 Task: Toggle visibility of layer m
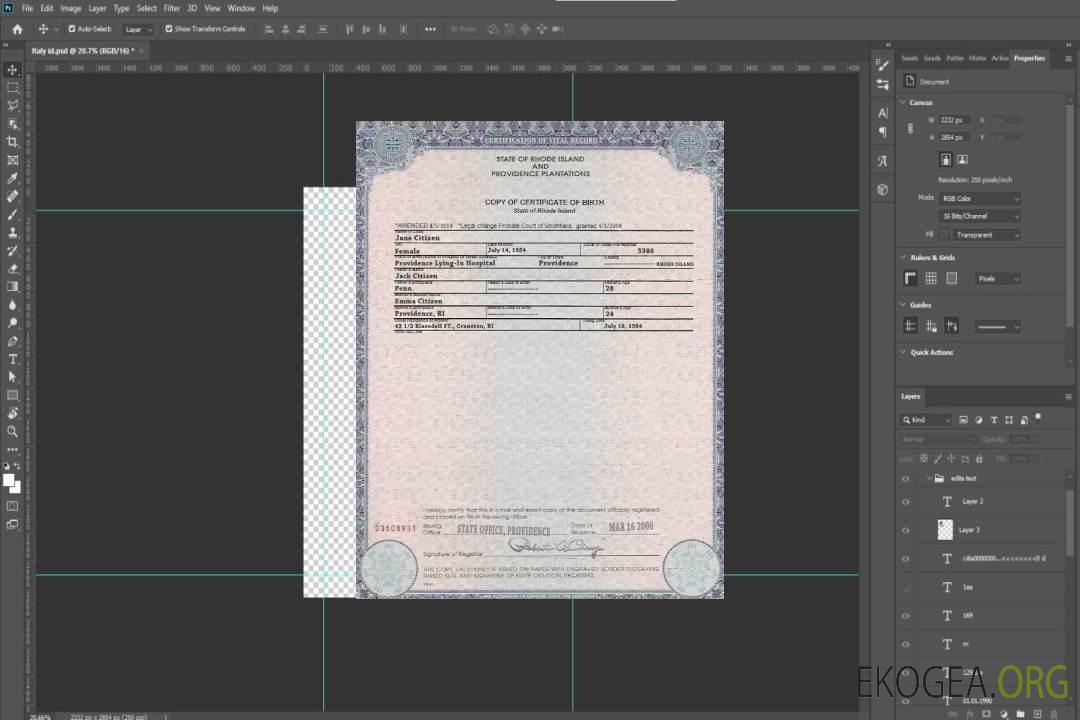[906, 645]
